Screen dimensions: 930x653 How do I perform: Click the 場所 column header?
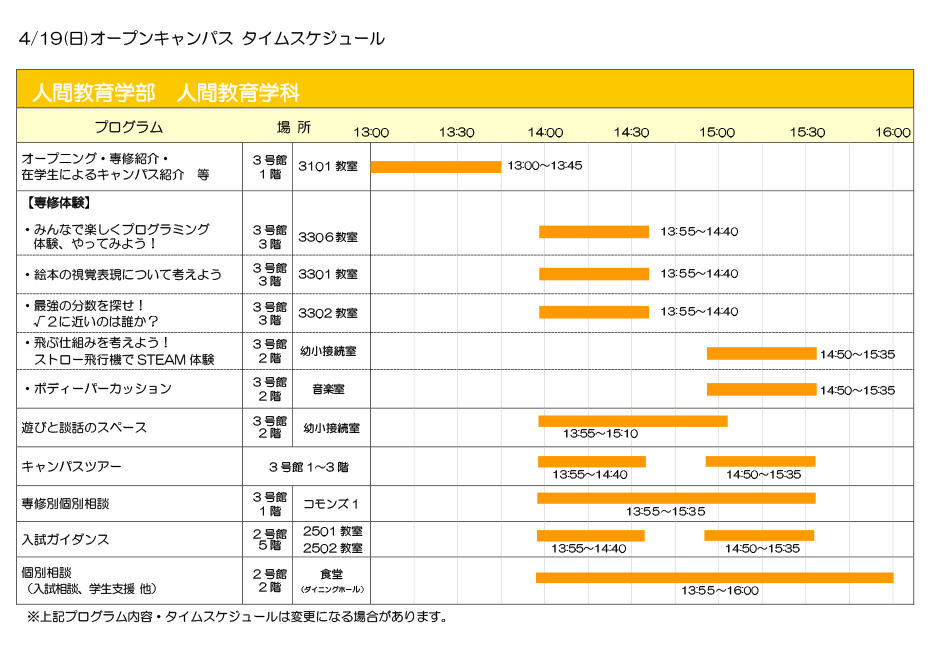tap(293, 127)
